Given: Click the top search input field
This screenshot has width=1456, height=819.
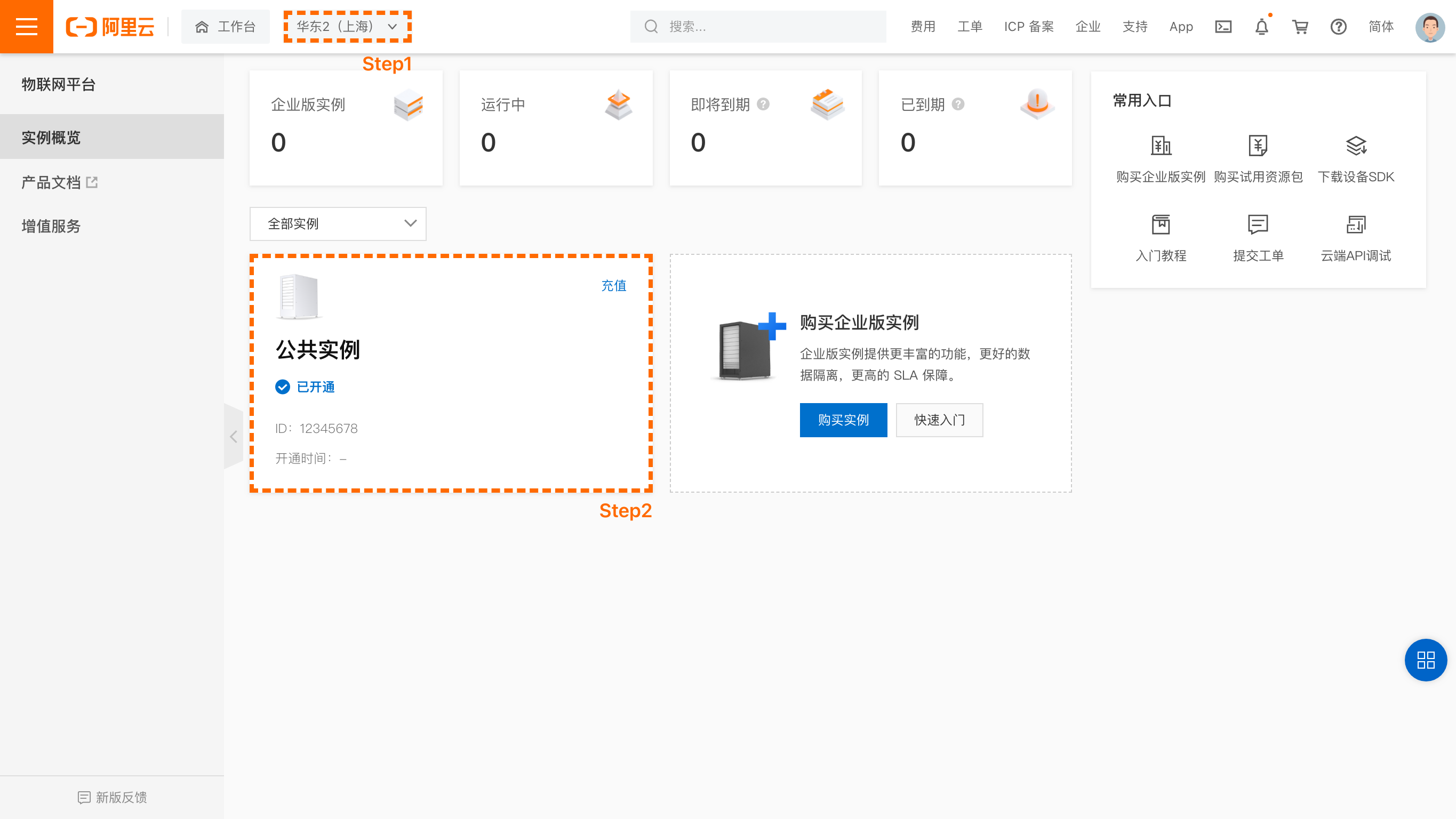Looking at the screenshot, I should tap(757, 27).
